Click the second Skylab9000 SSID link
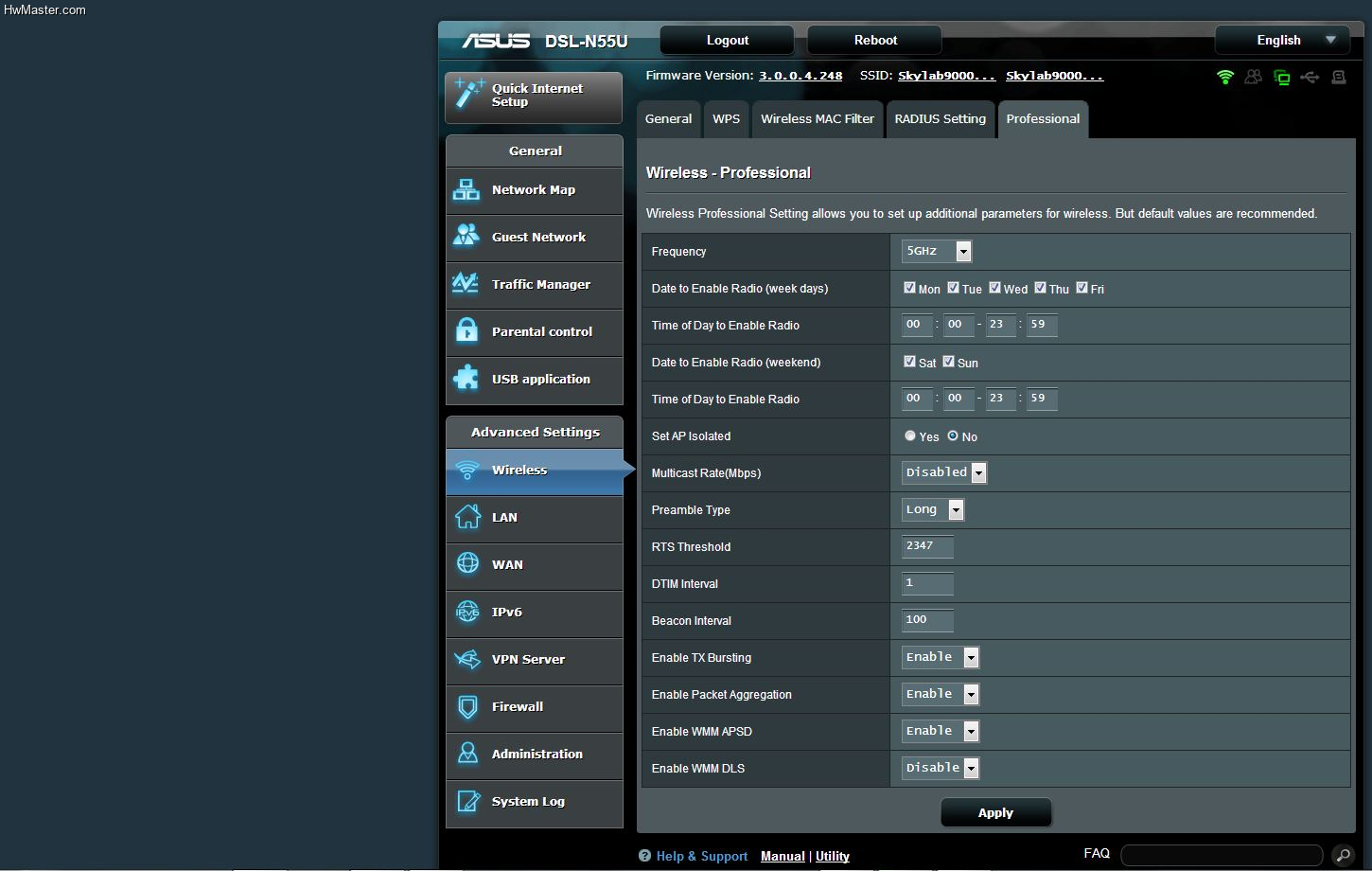Screen dimensions: 1372x871 (x=1054, y=76)
